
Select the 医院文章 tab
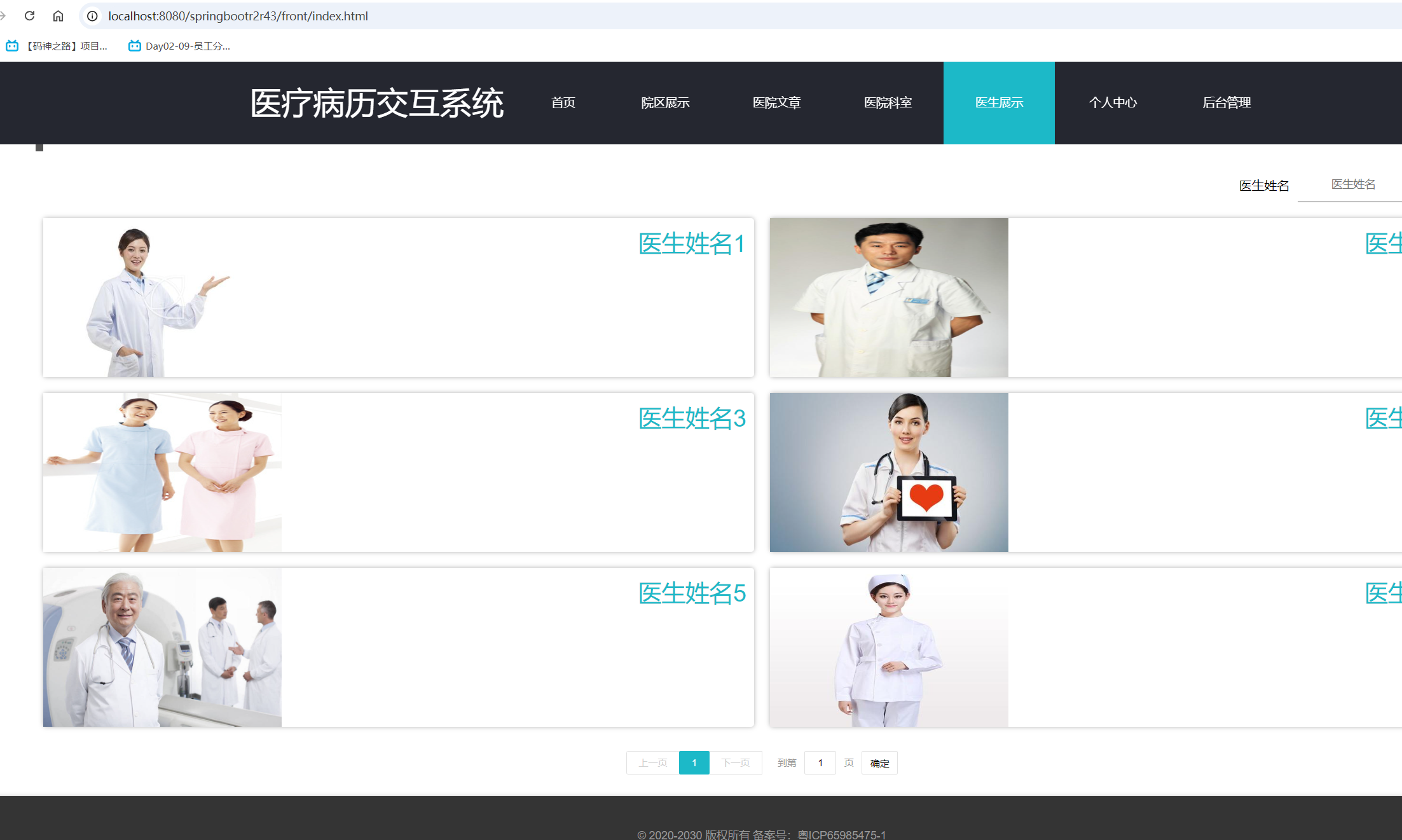tap(776, 102)
